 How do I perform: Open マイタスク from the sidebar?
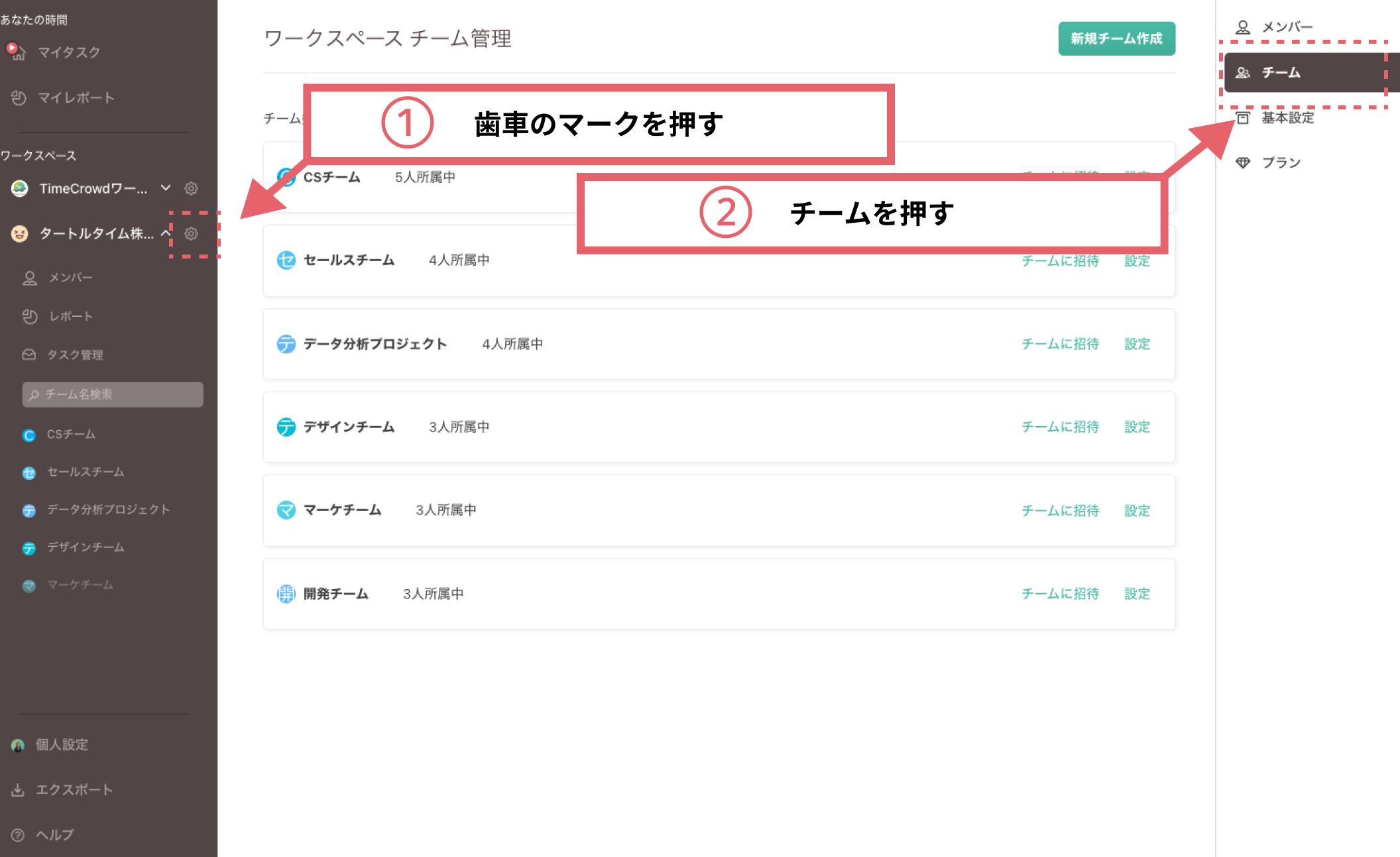[68, 52]
